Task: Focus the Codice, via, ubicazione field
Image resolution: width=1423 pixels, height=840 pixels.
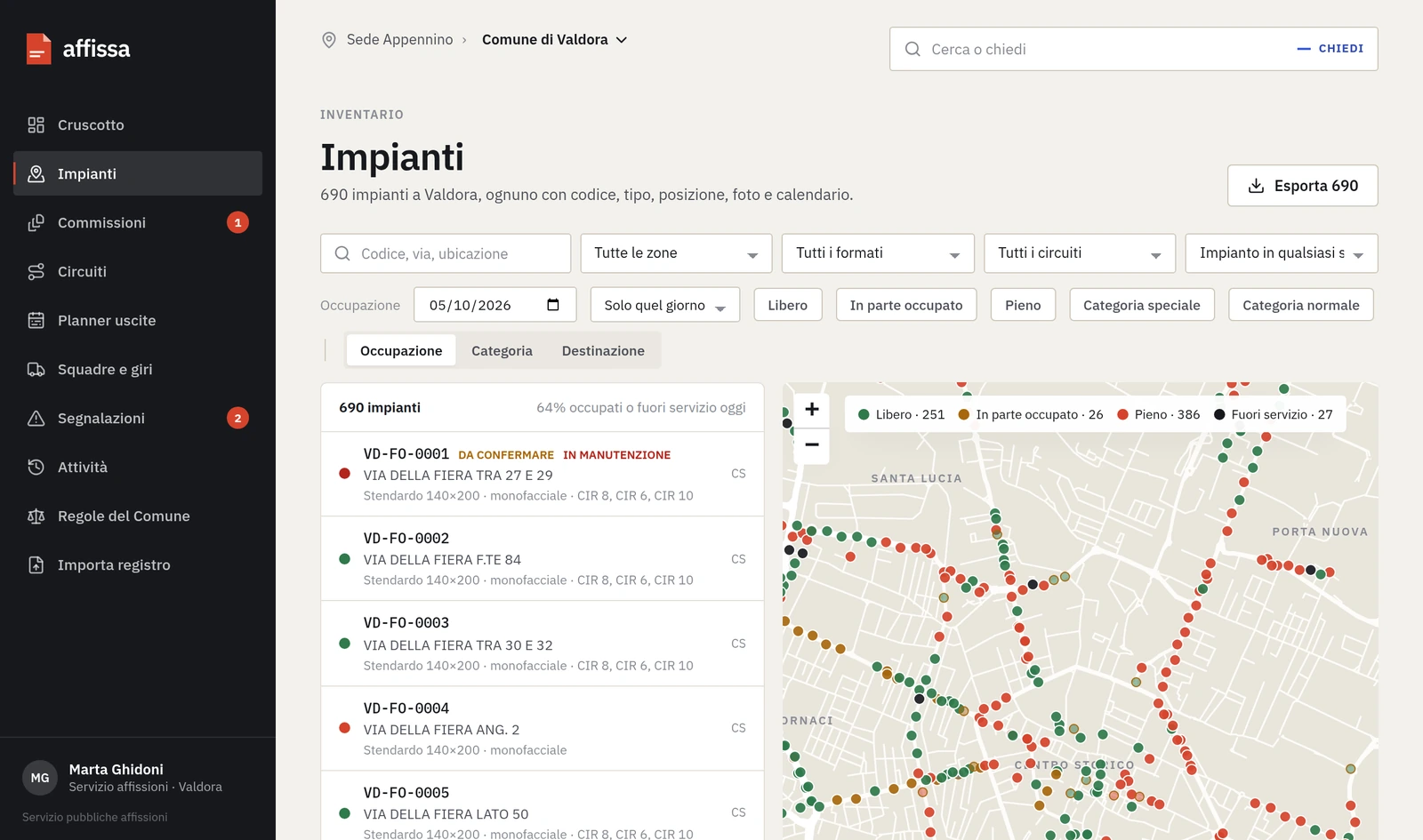Action: [446, 253]
